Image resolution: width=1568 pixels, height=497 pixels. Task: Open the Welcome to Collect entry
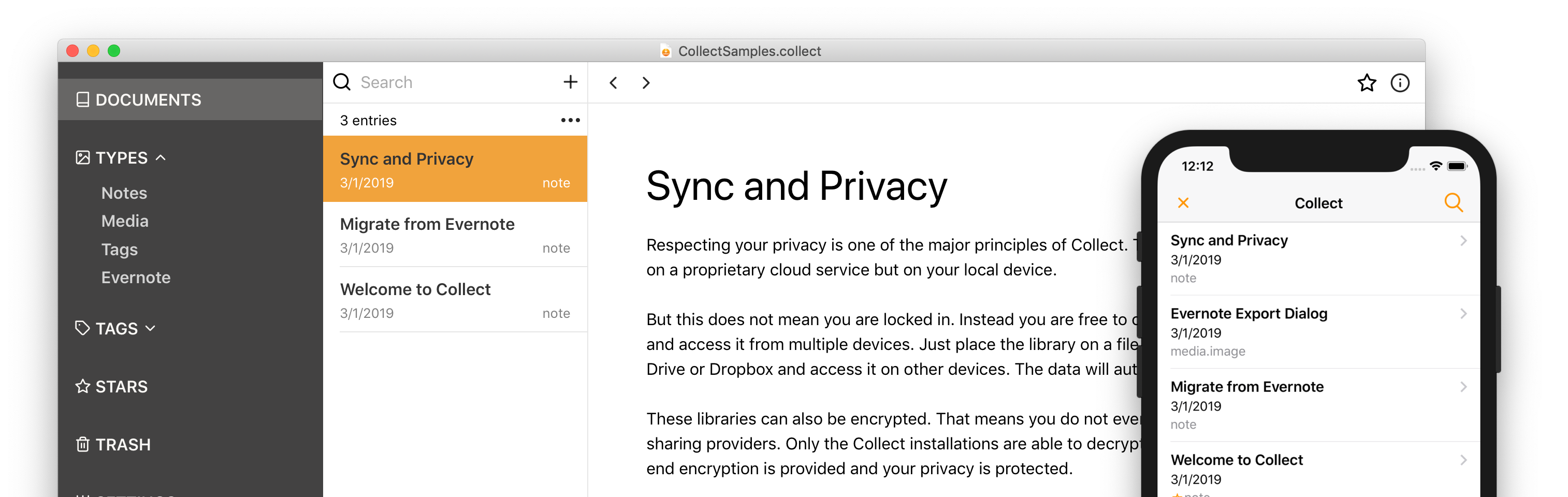454,300
